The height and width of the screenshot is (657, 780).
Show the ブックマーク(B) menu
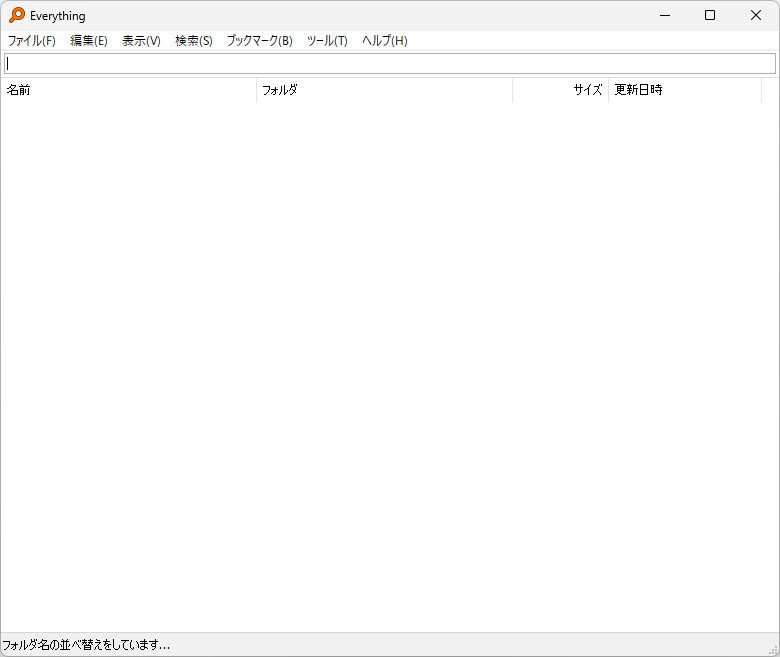click(260, 41)
